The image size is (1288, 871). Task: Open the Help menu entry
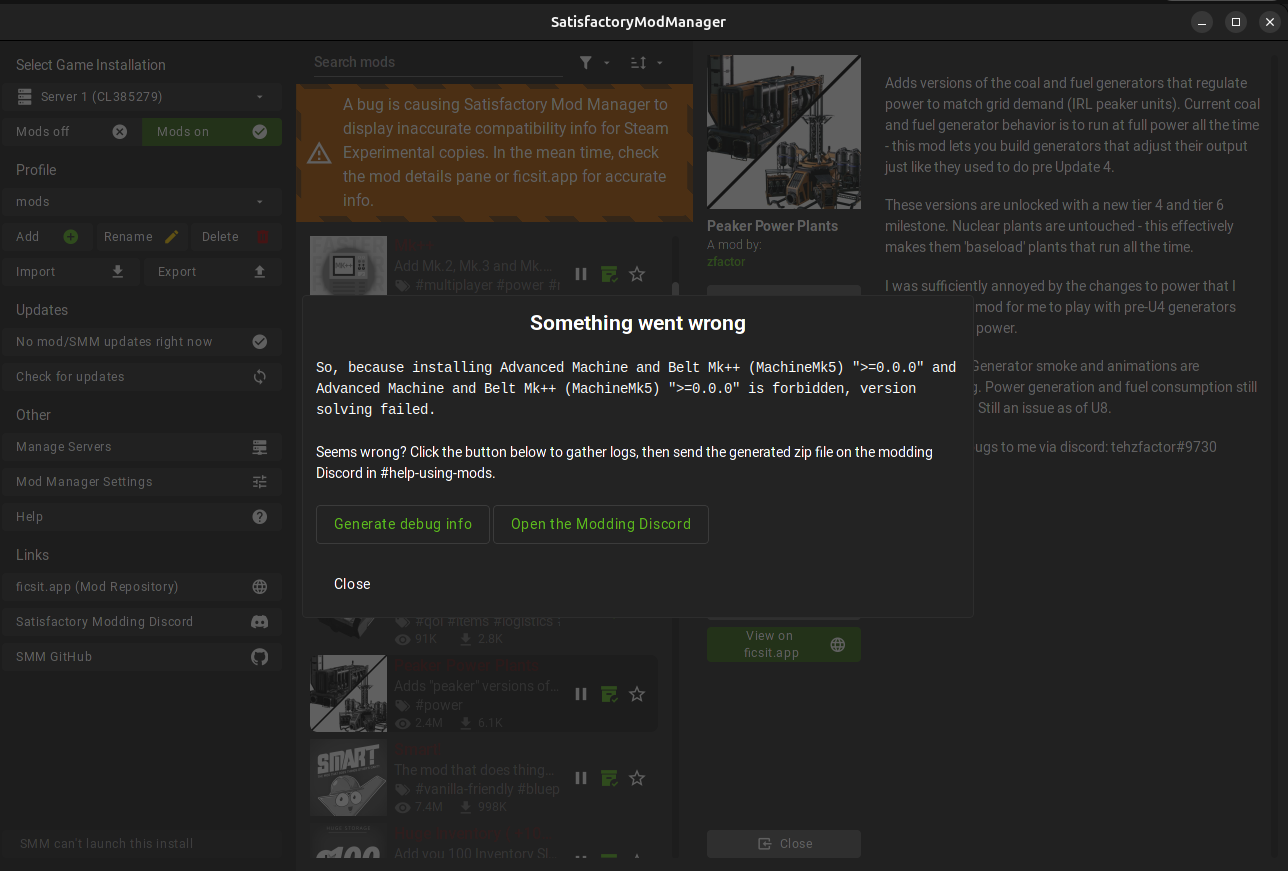click(x=141, y=517)
